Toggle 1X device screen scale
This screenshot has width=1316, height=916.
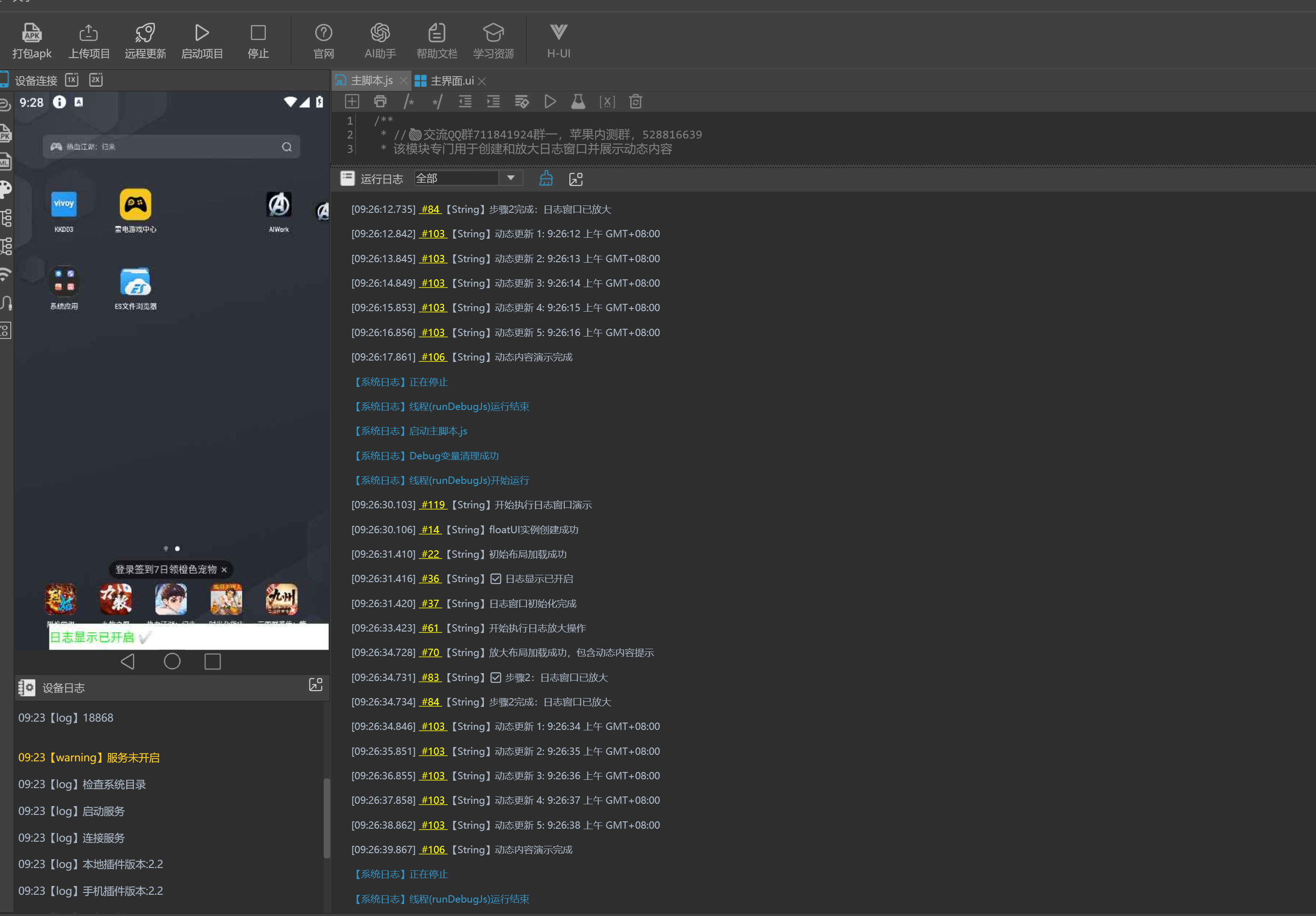click(x=72, y=80)
